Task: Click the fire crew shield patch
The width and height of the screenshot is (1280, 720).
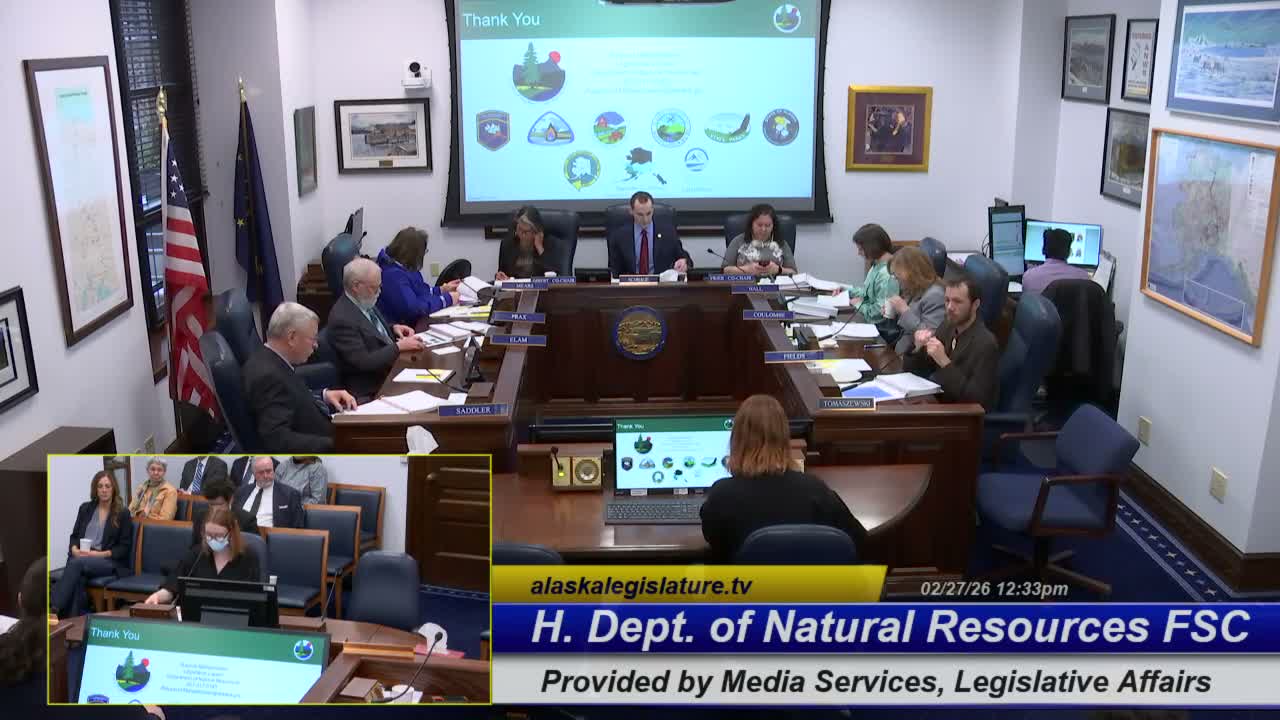Action: point(493,128)
